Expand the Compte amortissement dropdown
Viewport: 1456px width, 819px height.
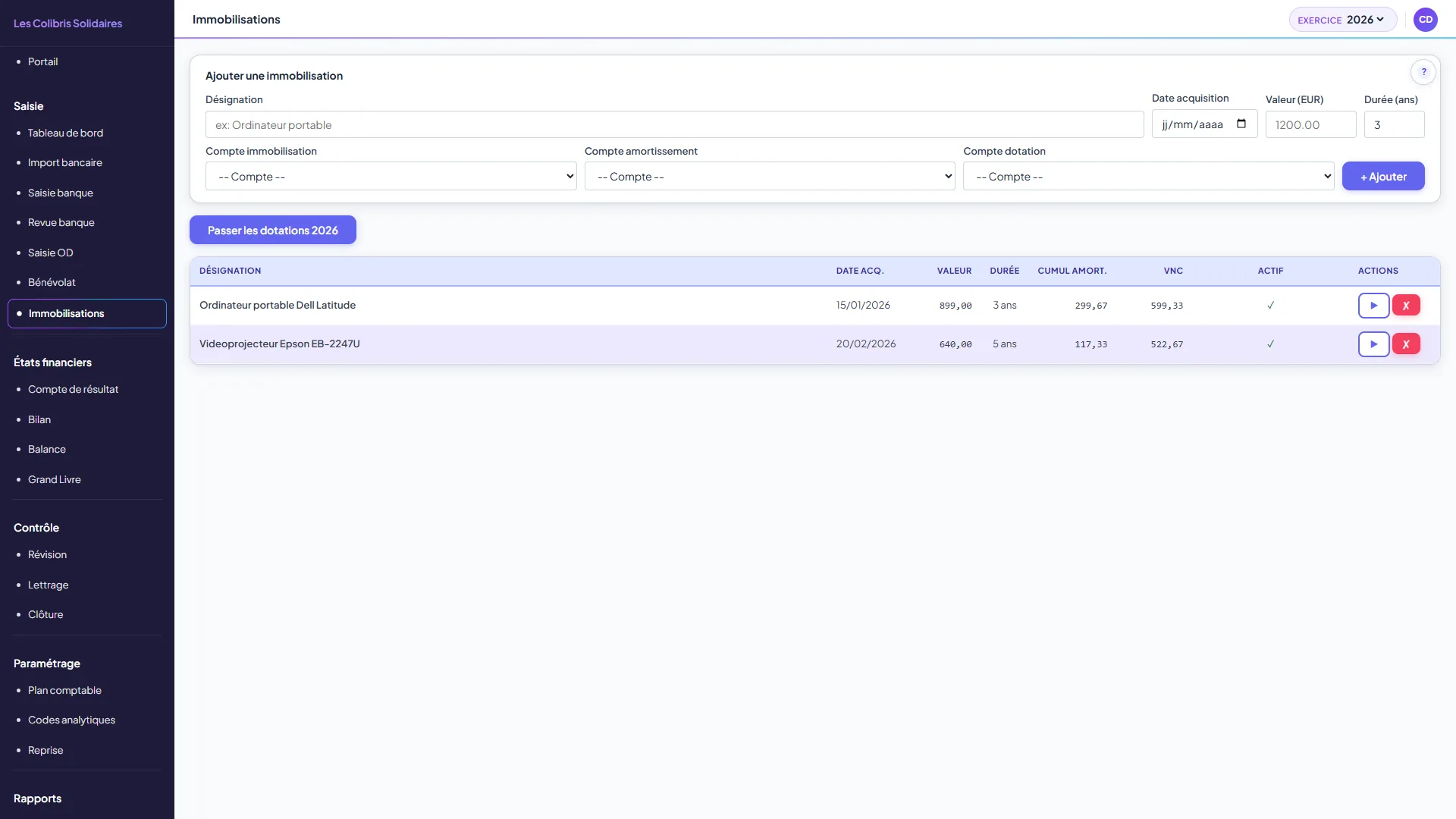pos(769,177)
